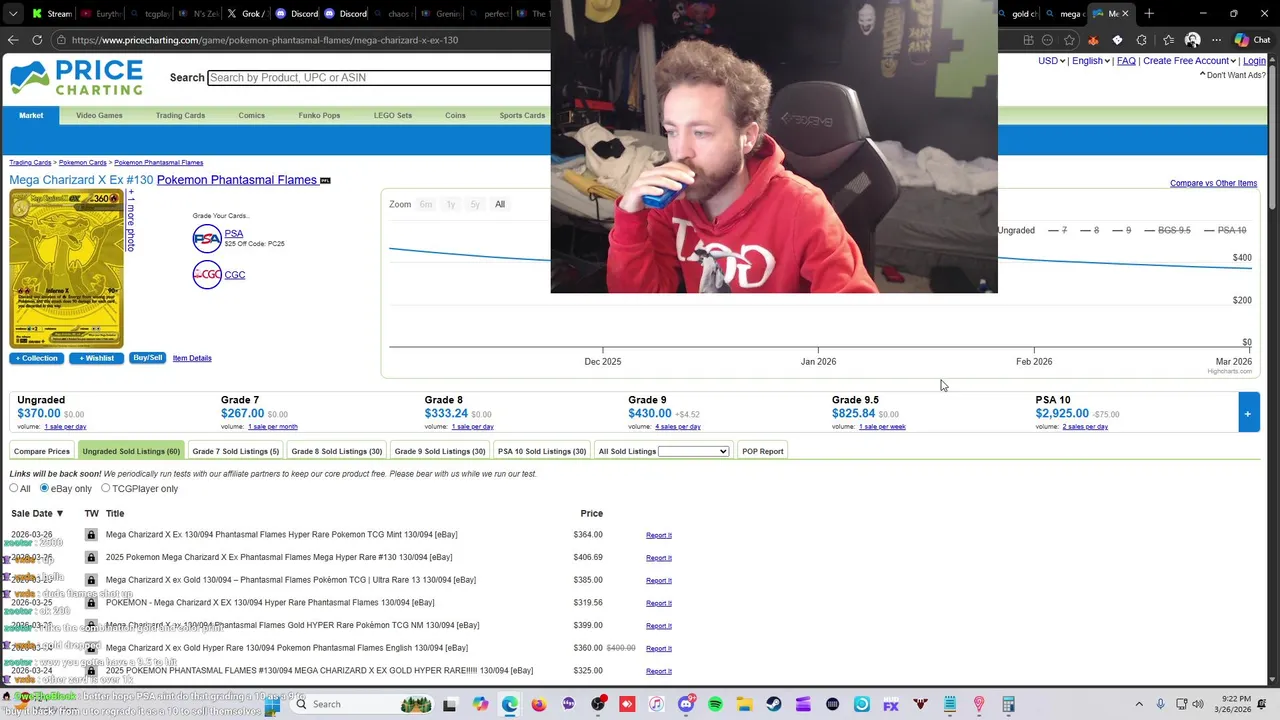Open the Trading Cards menu
Screen dimensions: 1280x720
tap(180, 115)
